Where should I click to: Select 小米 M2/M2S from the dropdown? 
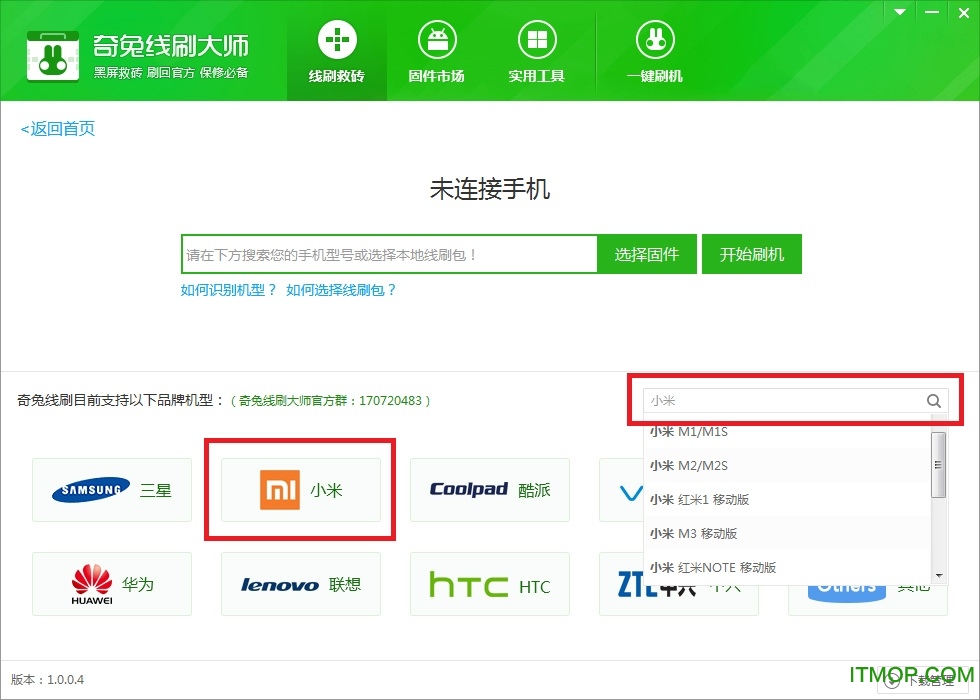787,466
